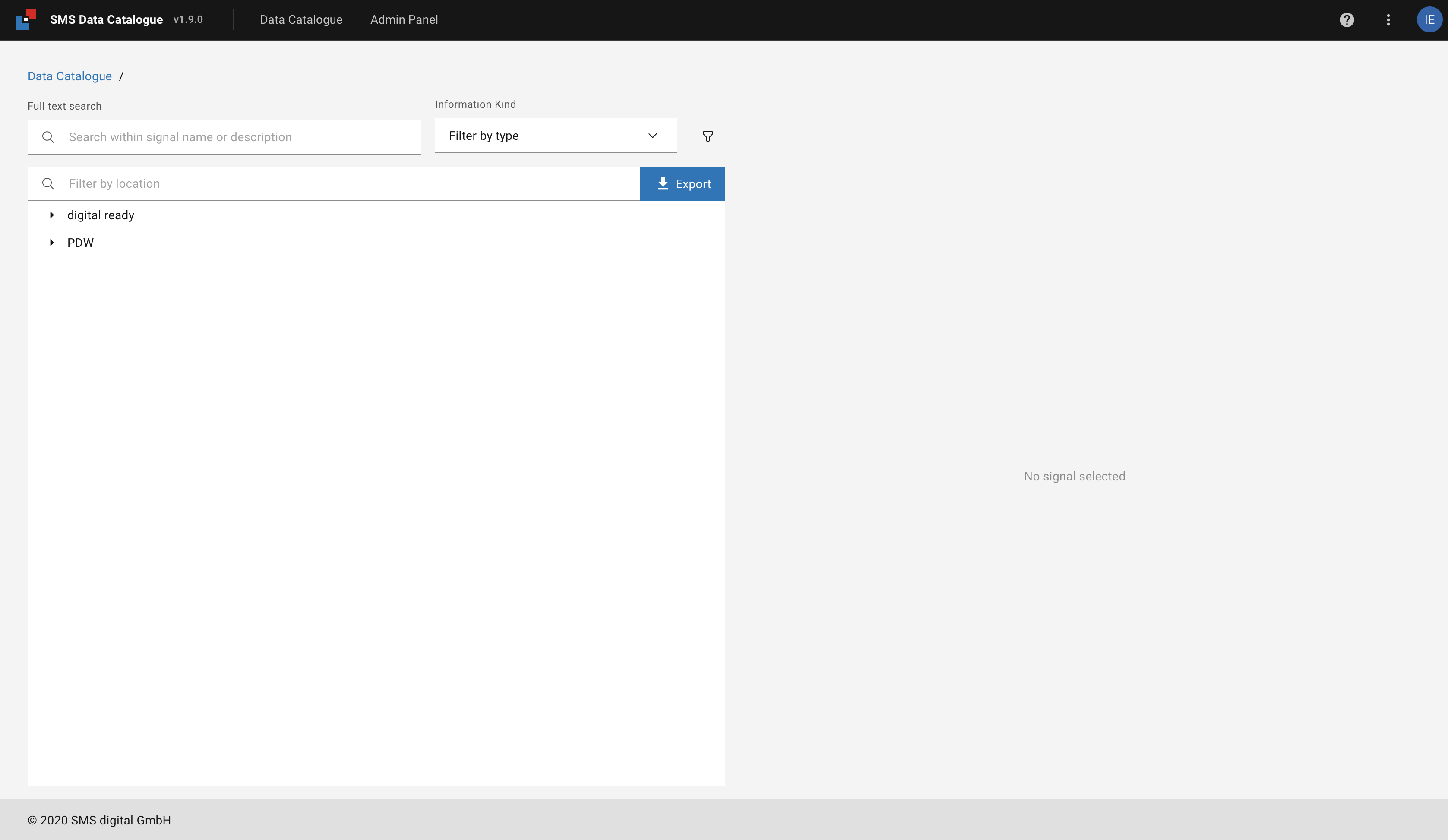Follow the Data Catalogue breadcrumb link
The image size is (1448, 840).
coord(70,76)
